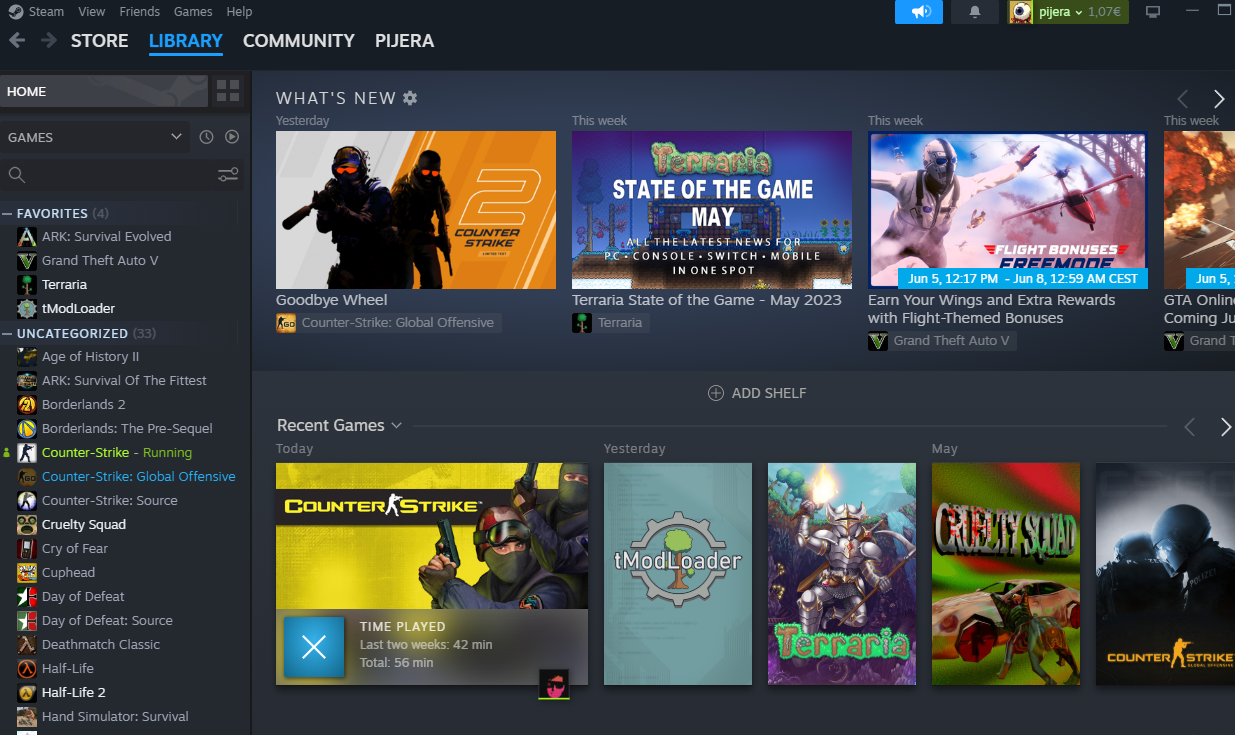Switch to the grid collections view icon

pos(228,91)
